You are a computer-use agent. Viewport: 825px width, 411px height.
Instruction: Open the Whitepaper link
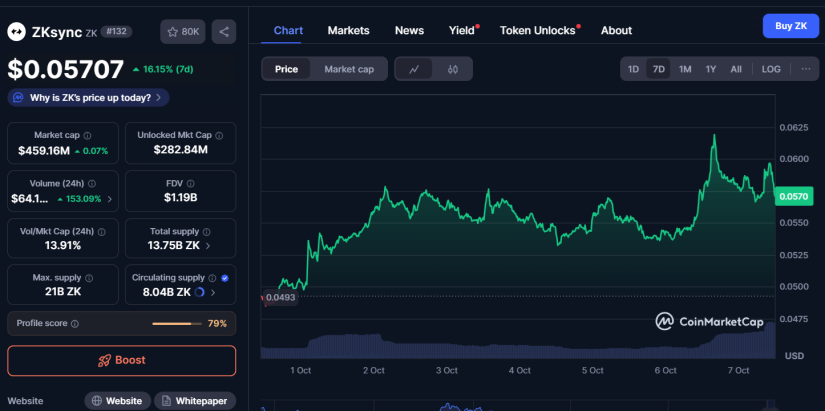coord(195,401)
